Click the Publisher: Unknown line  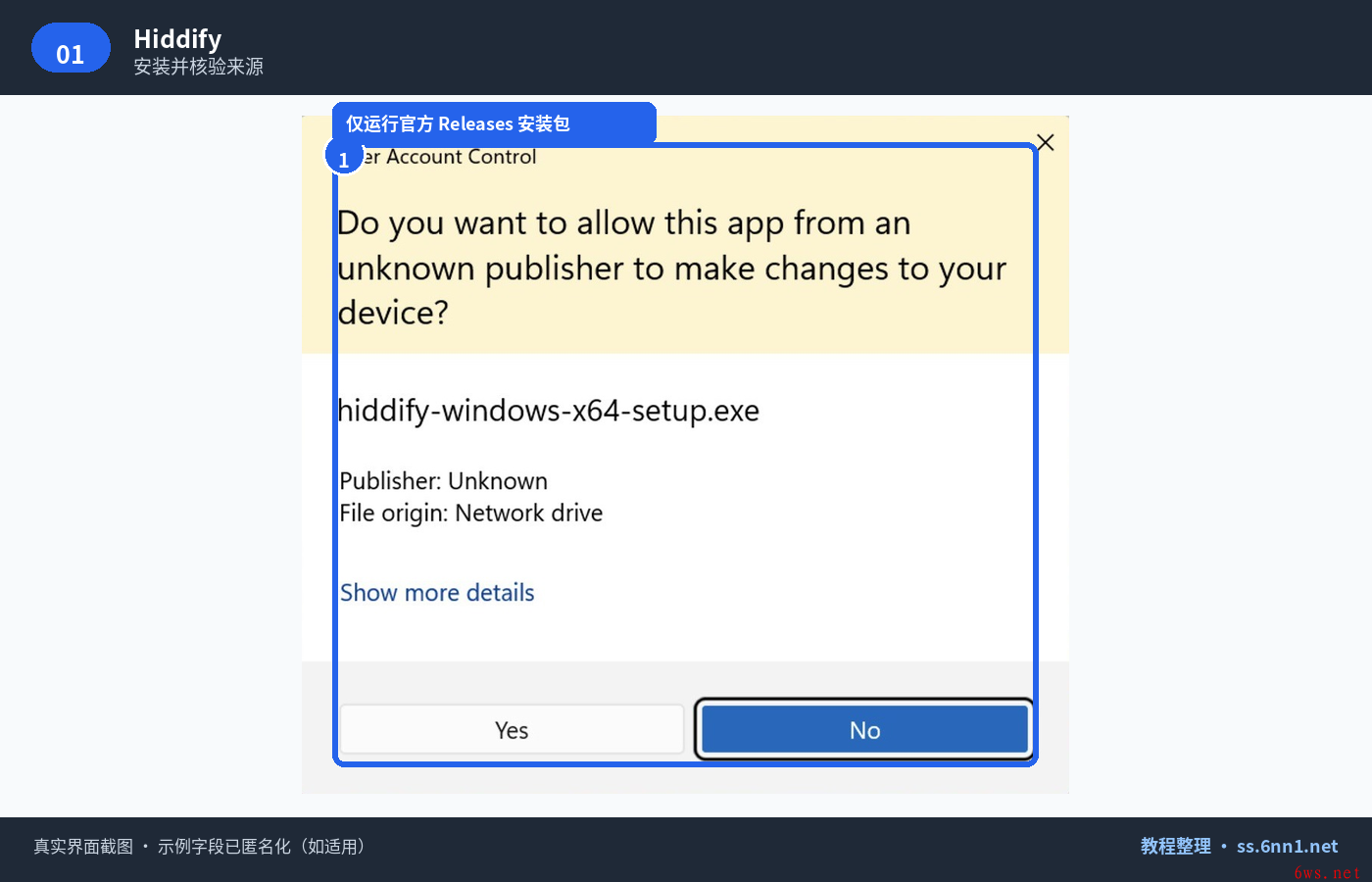[x=444, y=481]
